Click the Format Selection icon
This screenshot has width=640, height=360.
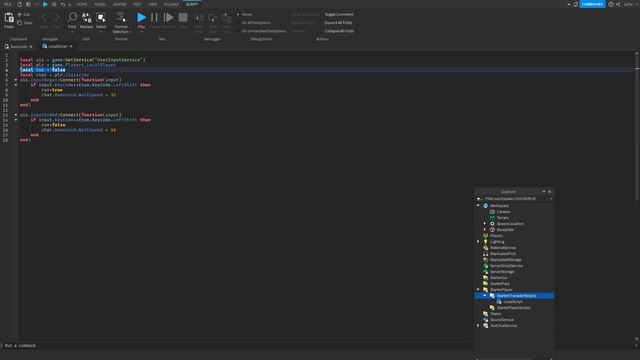point(121,17)
